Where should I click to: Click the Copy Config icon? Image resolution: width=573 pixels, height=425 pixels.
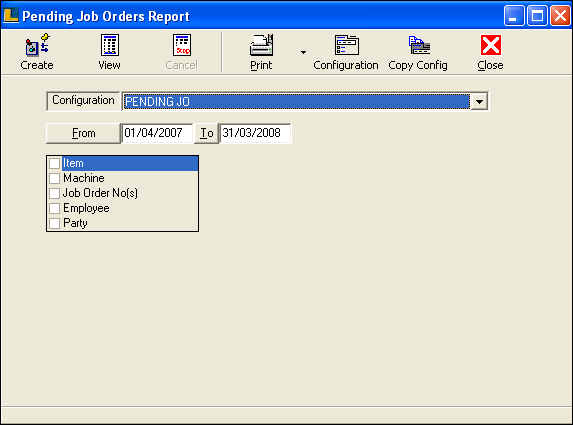tap(419, 45)
